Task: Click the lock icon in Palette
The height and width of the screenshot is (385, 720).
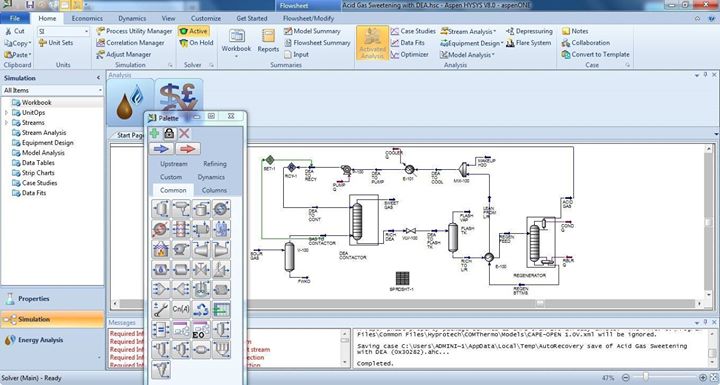Action: pyautogui.click(x=169, y=133)
